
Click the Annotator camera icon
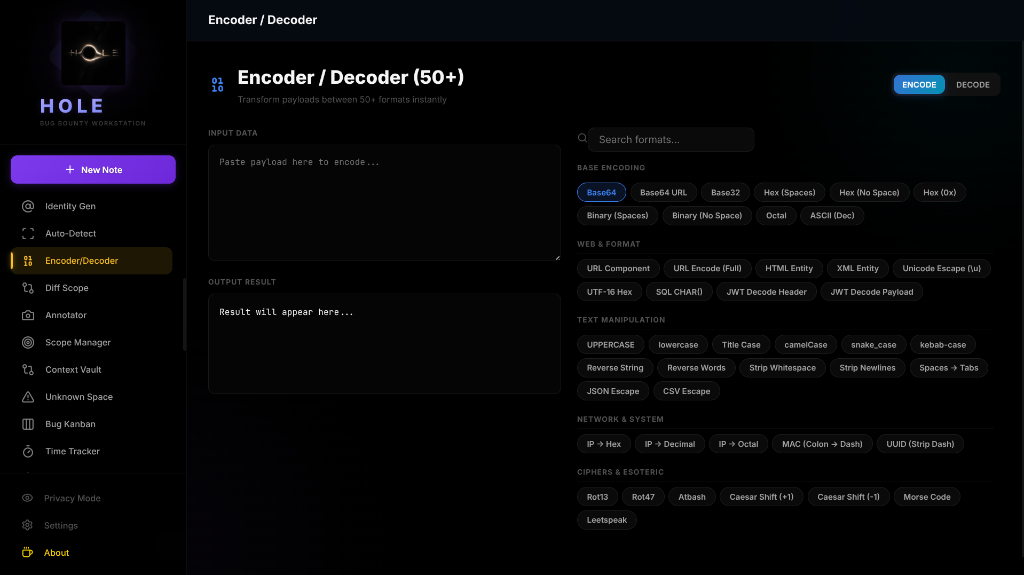pos(27,315)
